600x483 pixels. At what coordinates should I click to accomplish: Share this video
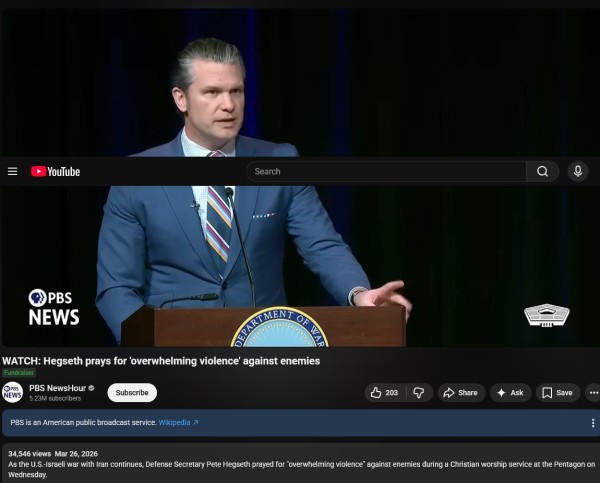460,393
